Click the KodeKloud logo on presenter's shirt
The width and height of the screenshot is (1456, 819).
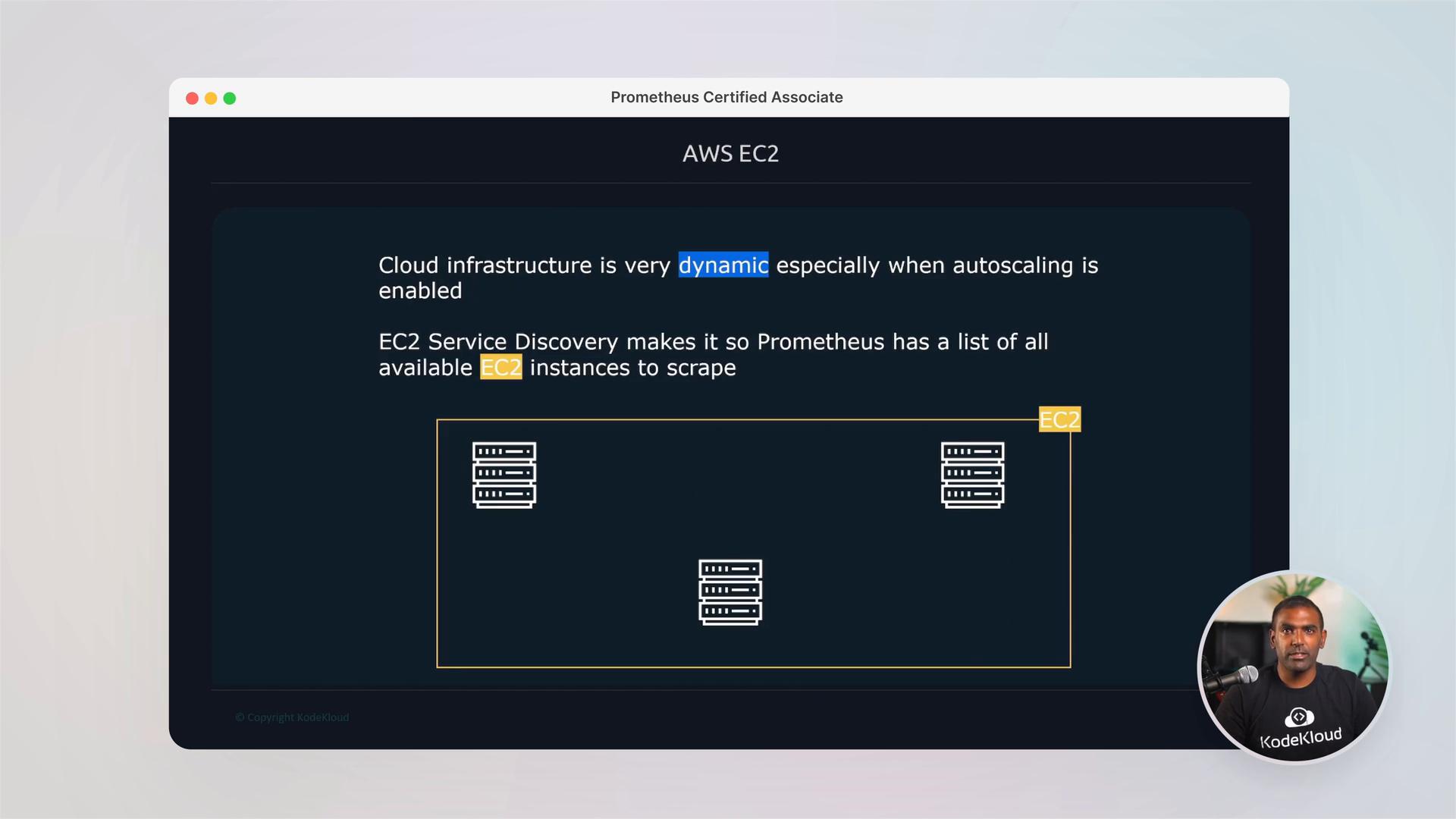coord(1300,730)
